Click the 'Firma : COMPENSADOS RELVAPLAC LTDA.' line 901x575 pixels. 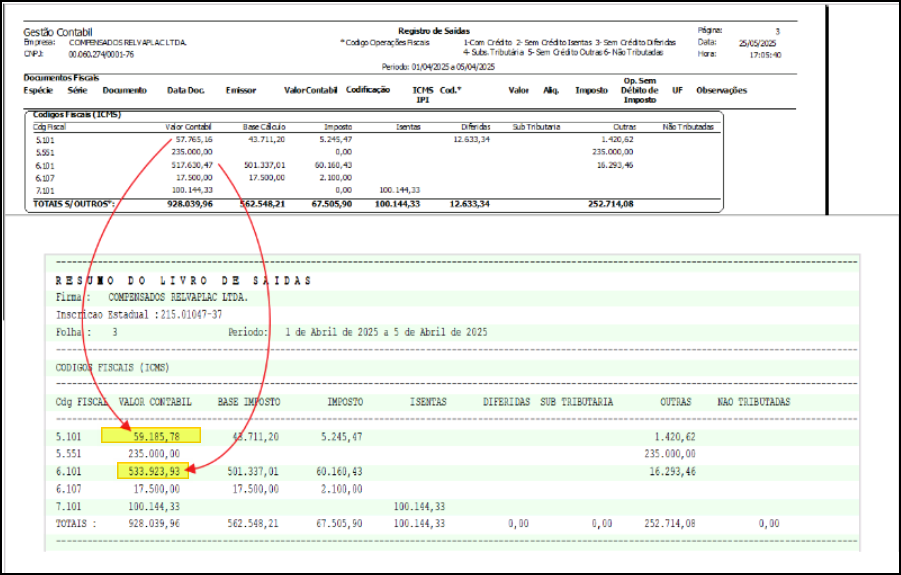[x=152, y=298]
